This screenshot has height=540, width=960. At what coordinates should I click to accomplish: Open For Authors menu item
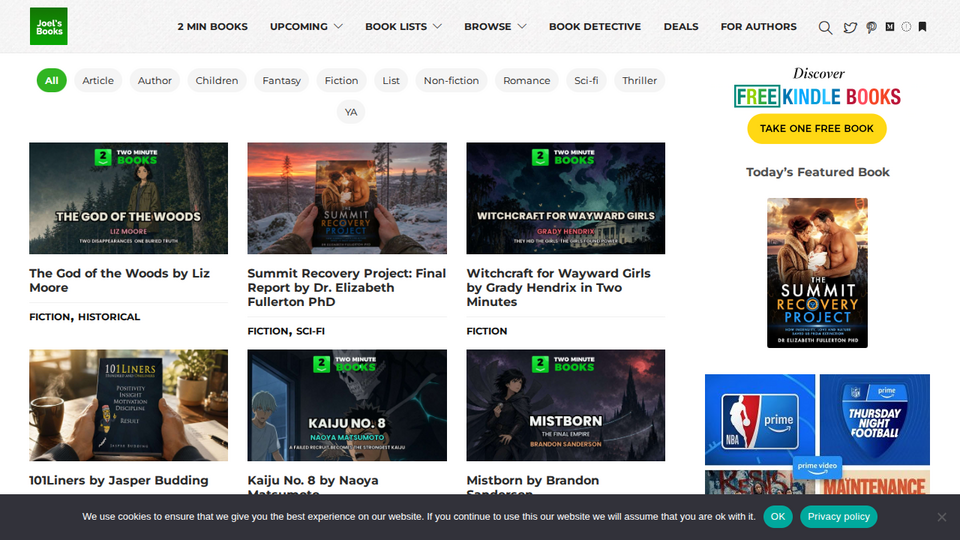759,26
